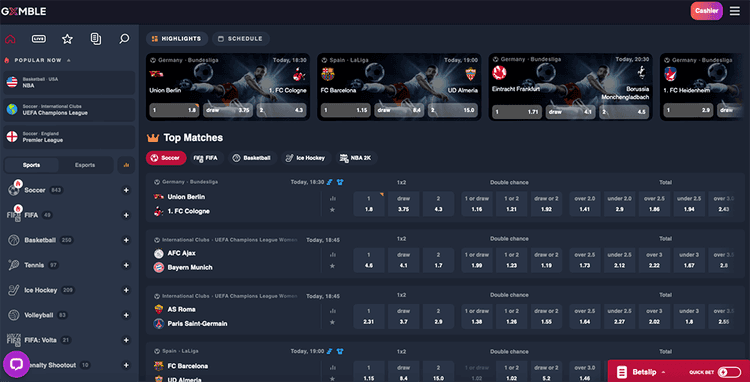Toggle the Quick Bet switch
The width and height of the screenshot is (750, 382).
729,372
